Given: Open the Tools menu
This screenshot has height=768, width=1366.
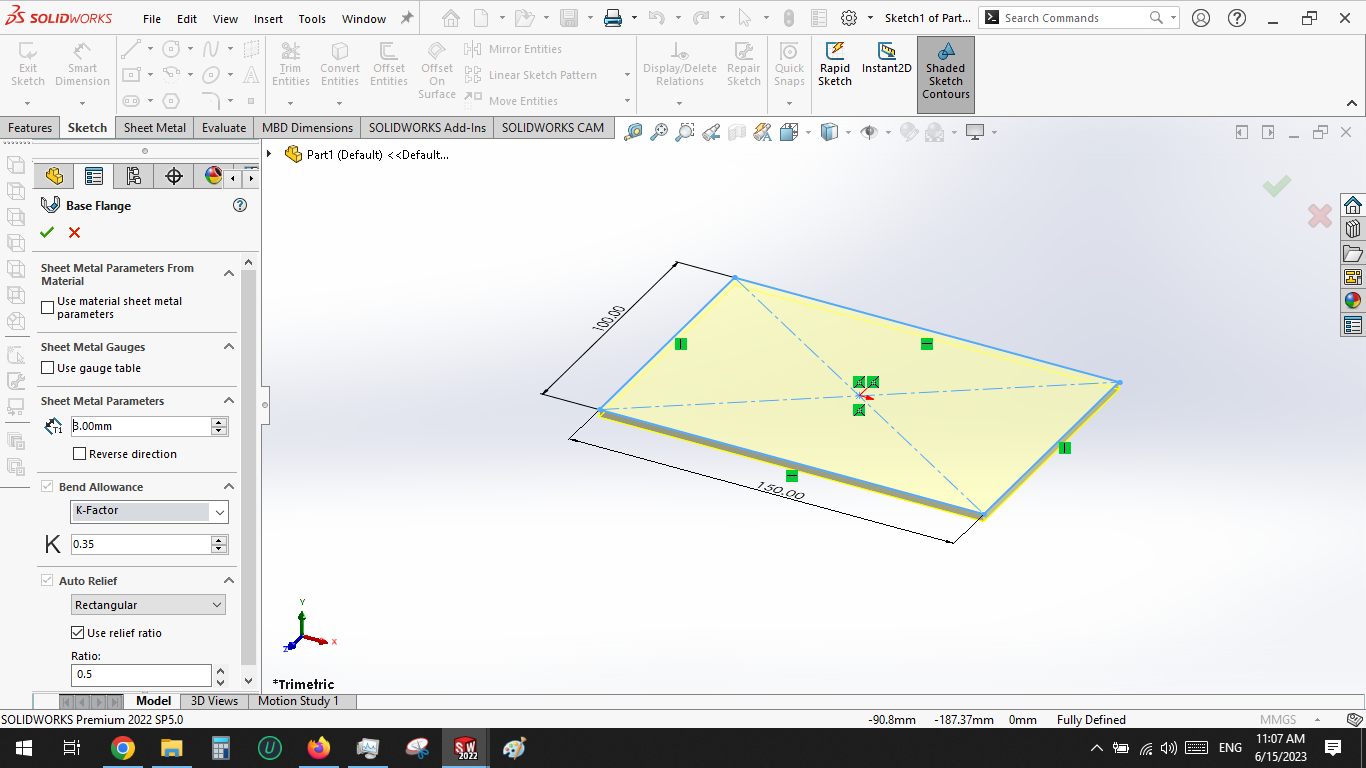Looking at the screenshot, I should pos(312,18).
